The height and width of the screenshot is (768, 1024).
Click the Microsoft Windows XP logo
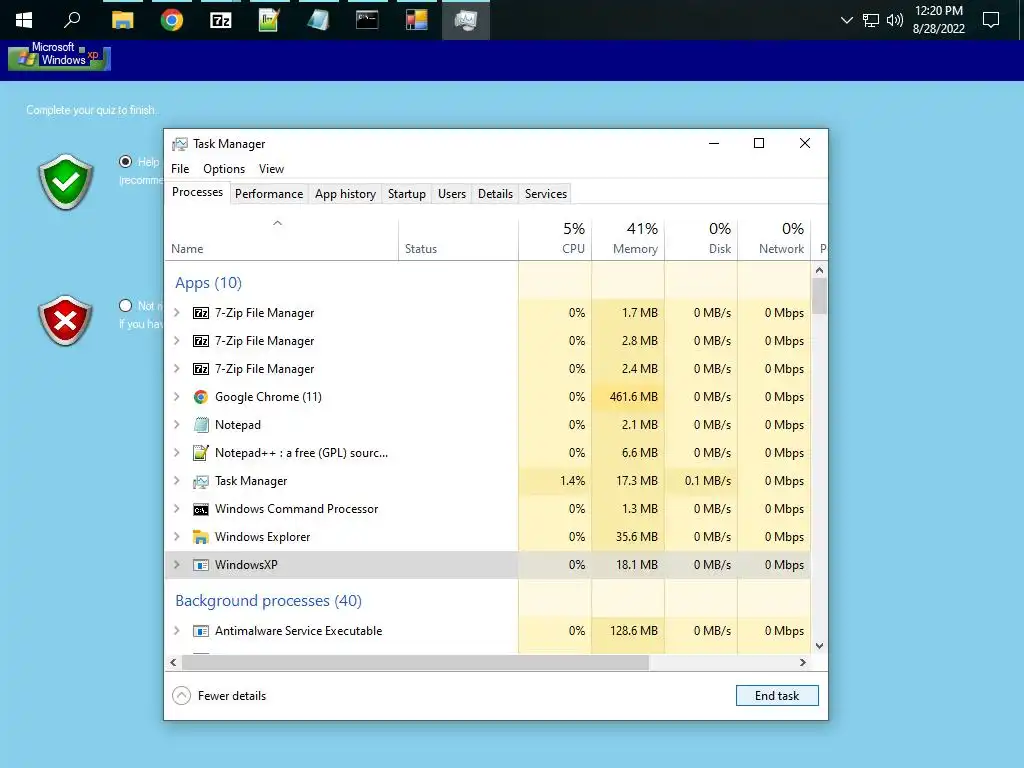59,56
